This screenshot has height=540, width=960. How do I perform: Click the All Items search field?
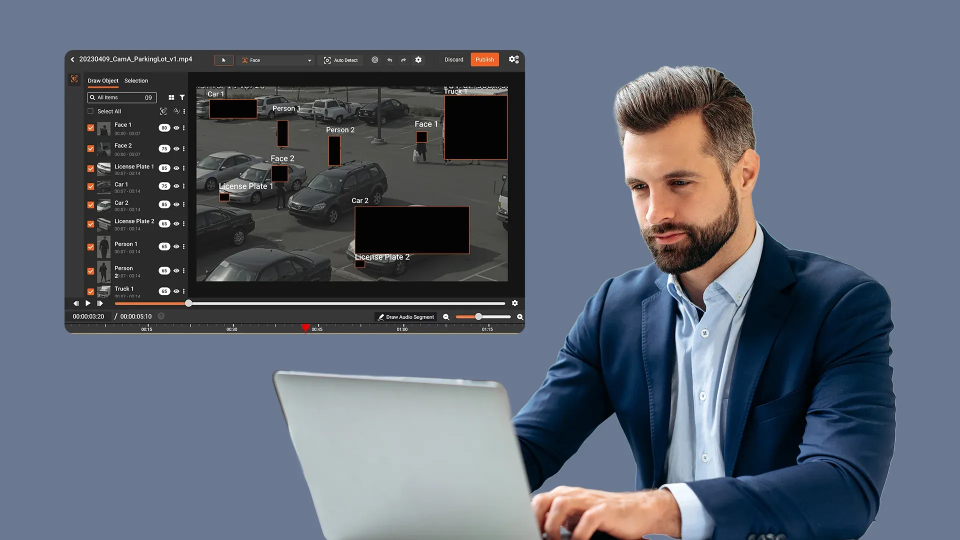tap(122, 97)
